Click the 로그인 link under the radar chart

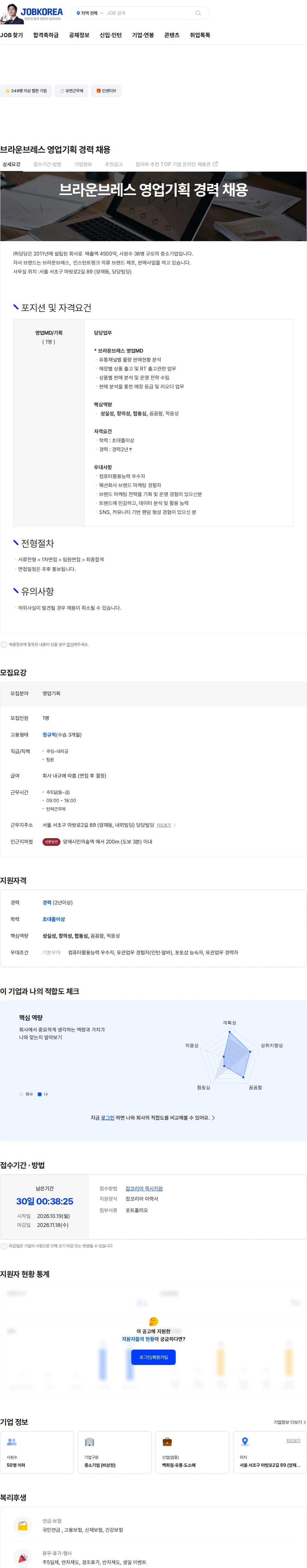tap(107, 1118)
